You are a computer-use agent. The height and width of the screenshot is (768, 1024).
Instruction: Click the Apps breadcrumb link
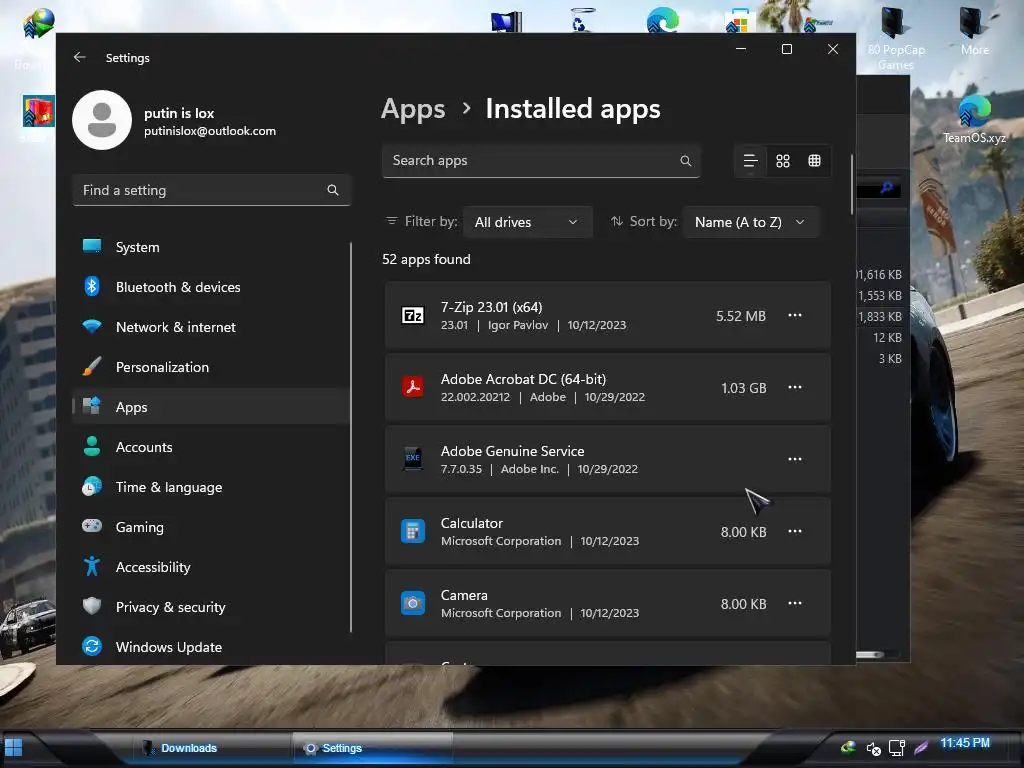click(413, 109)
